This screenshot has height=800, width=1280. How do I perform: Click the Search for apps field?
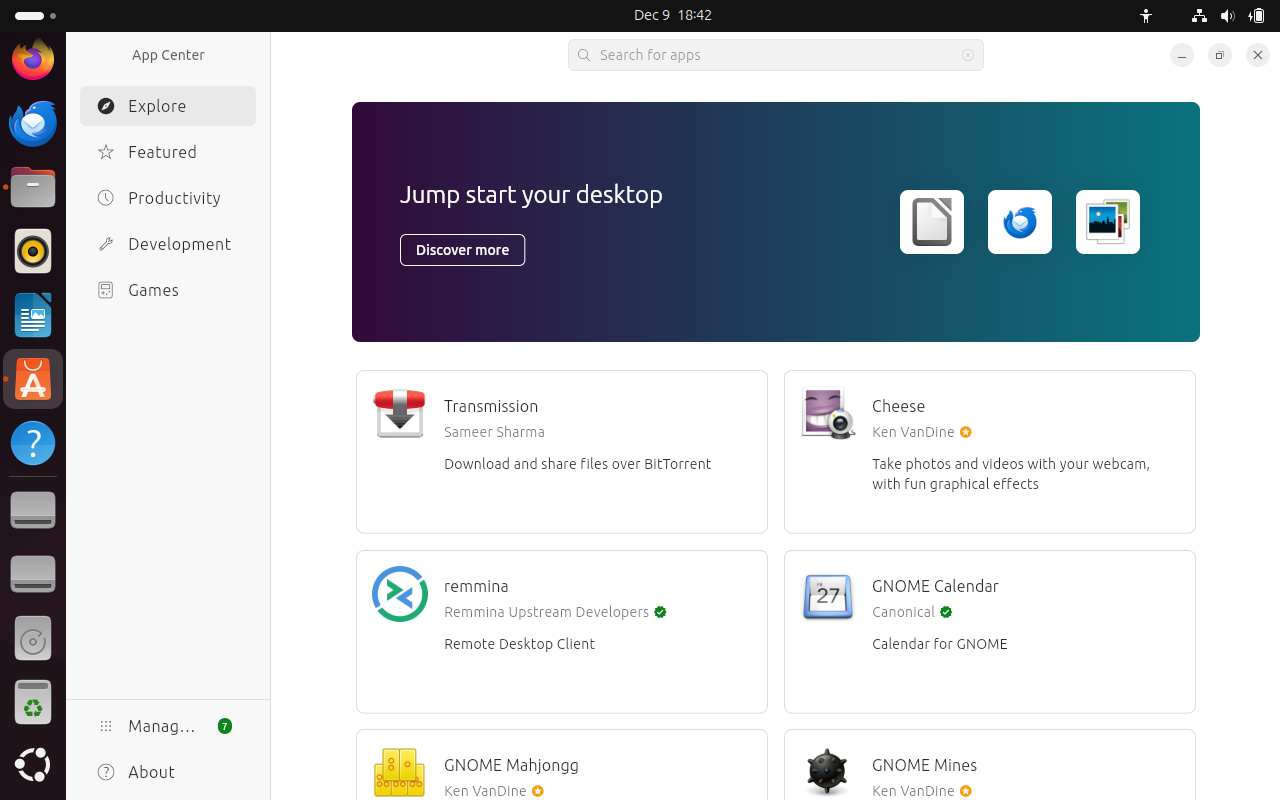tap(775, 55)
